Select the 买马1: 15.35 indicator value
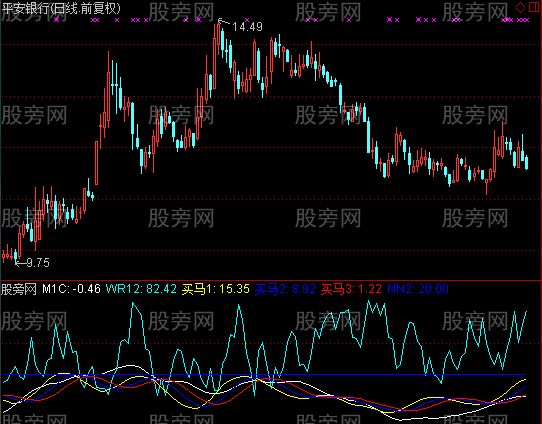Image resolution: width=542 pixels, height=424 pixels. 215,289
